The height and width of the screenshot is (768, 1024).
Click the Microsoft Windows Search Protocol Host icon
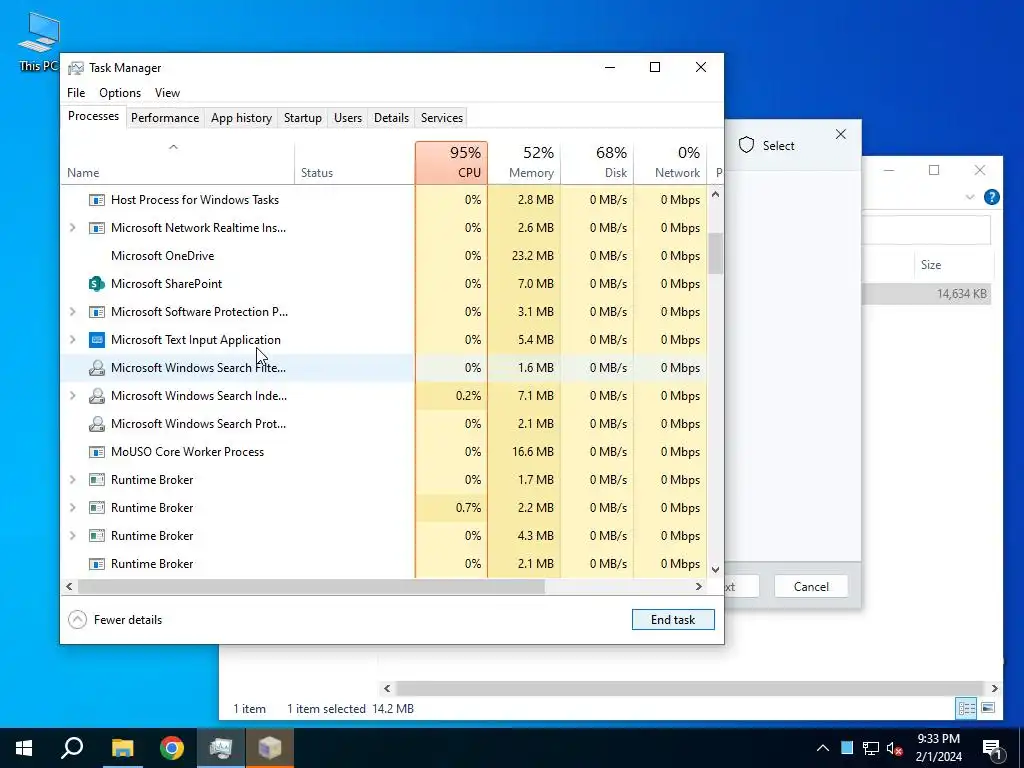(97, 424)
